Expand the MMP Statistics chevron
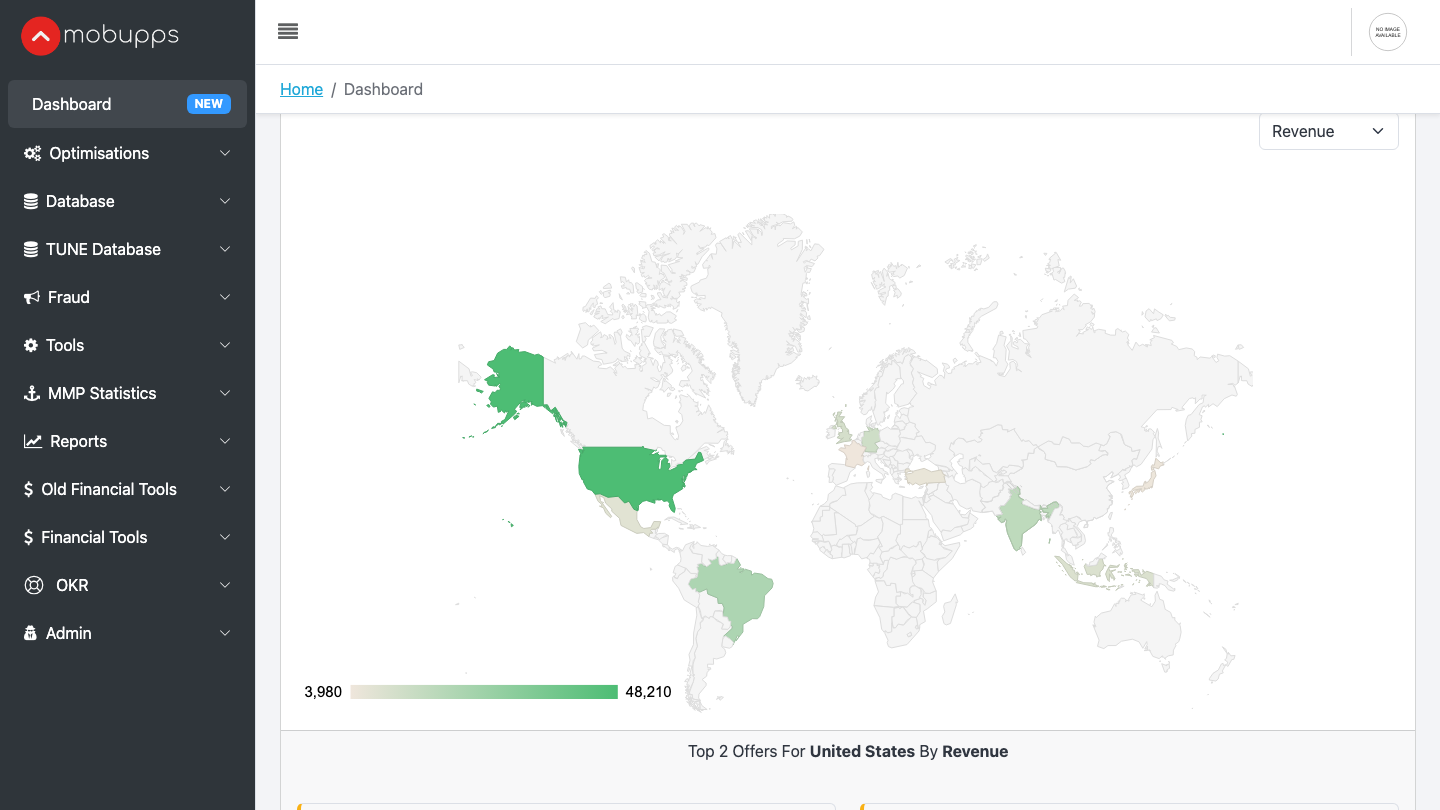Image resolution: width=1440 pixels, height=810 pixels. point(225,393)
